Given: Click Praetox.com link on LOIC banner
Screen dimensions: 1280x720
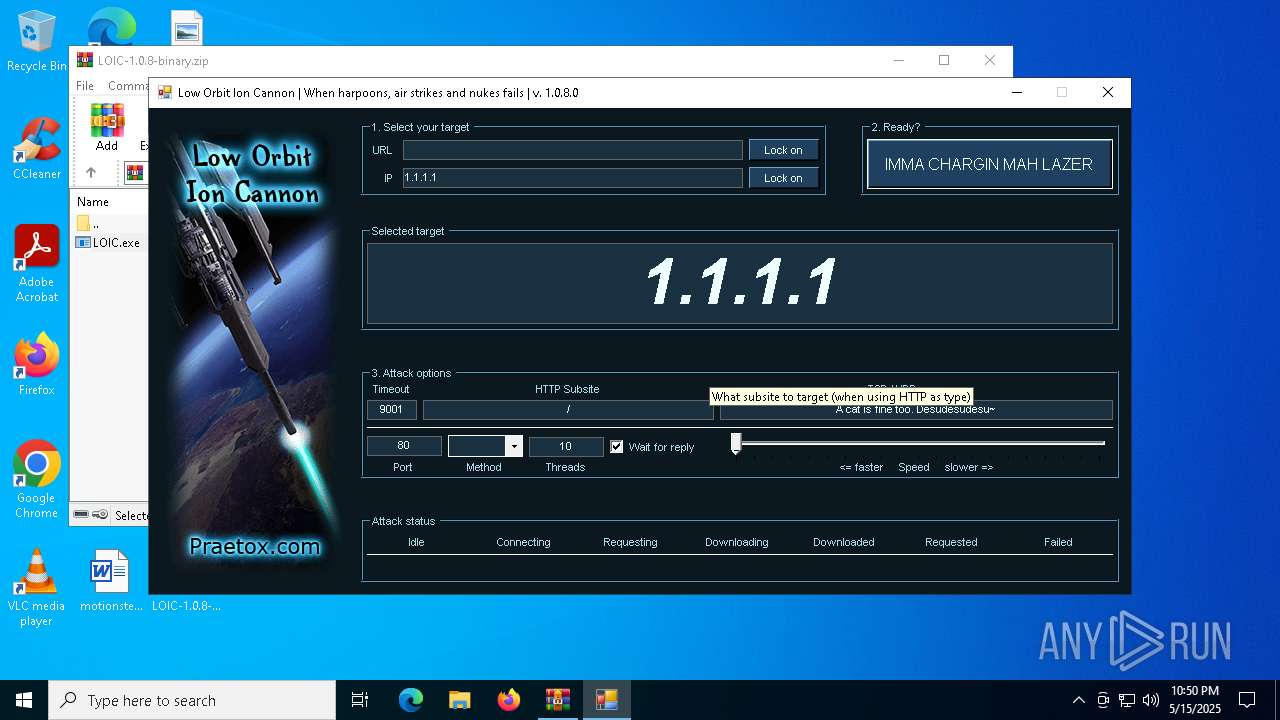Looking at the screenshot, I should [x=255, y=547].
